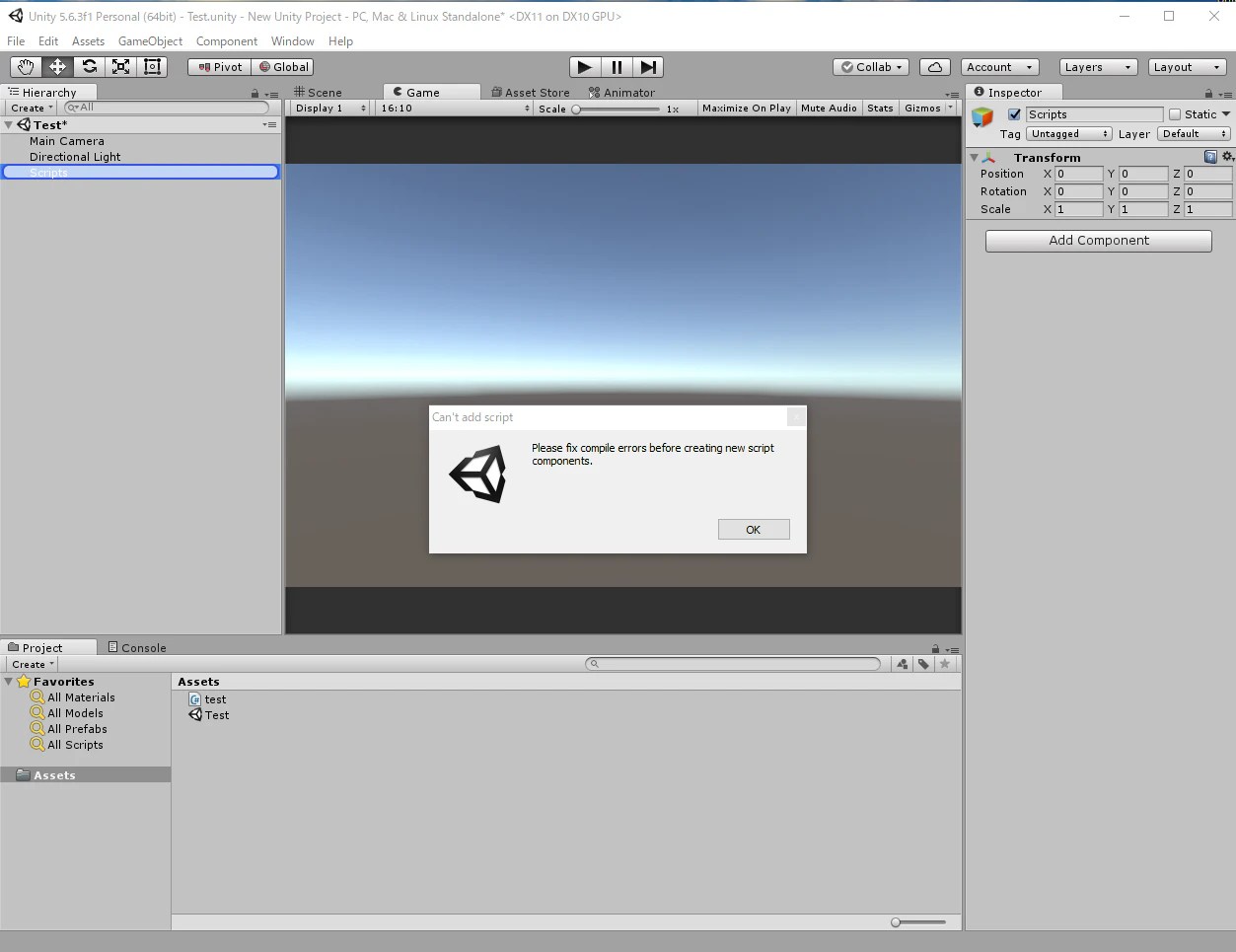Click the Pause button
The width and height of the screenshot is (1236, 952).
(617, 67)
